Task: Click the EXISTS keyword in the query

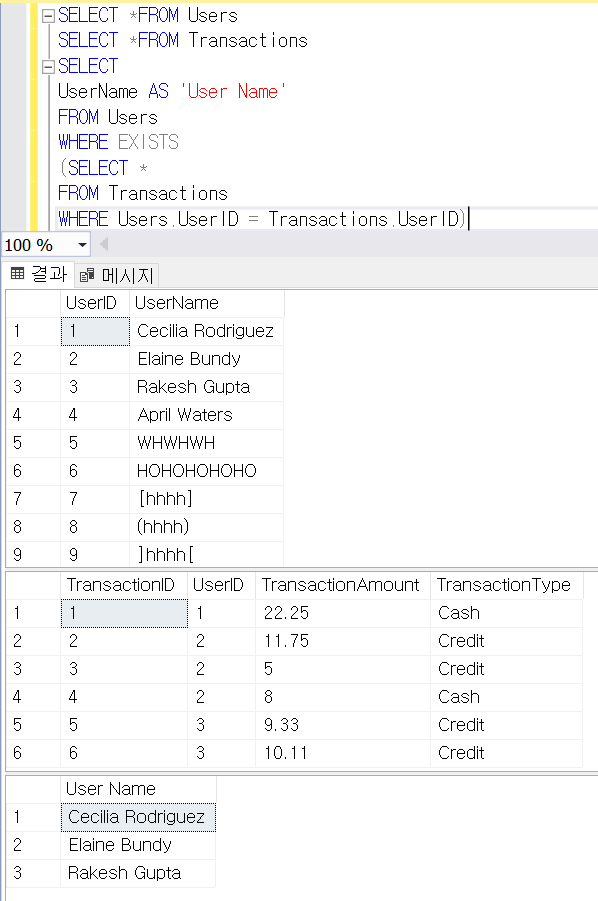Action: click(148, 143)
